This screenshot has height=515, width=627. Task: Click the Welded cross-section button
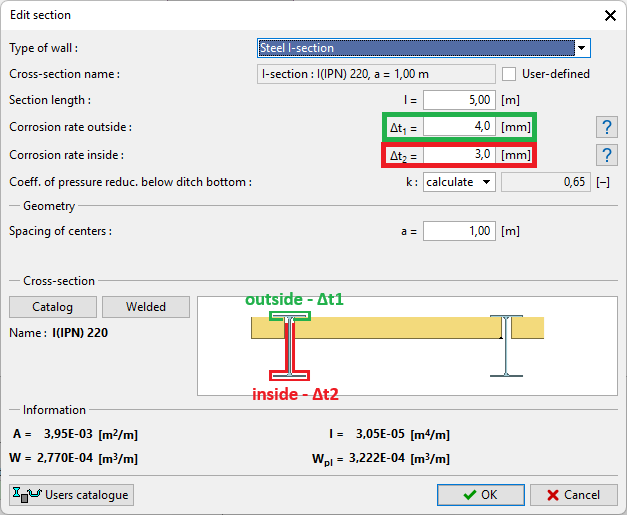click(146, 307)
